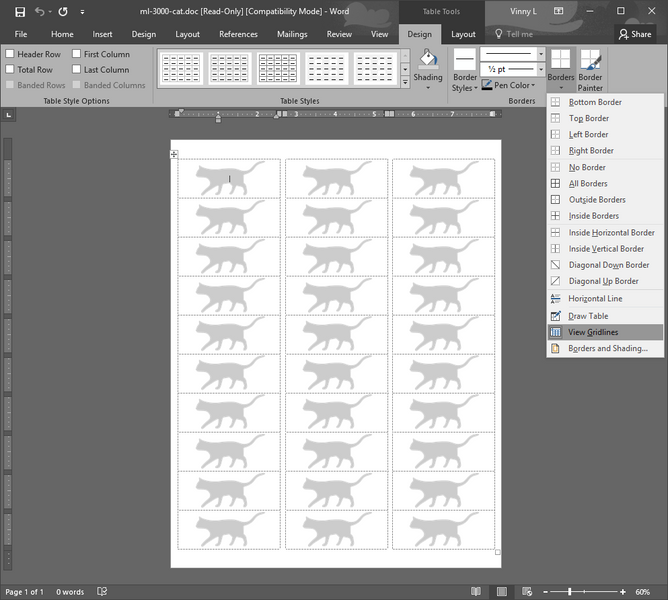Check the Total Row option
The width and height of the screenshot is (668, 600).
coord(10,70)
